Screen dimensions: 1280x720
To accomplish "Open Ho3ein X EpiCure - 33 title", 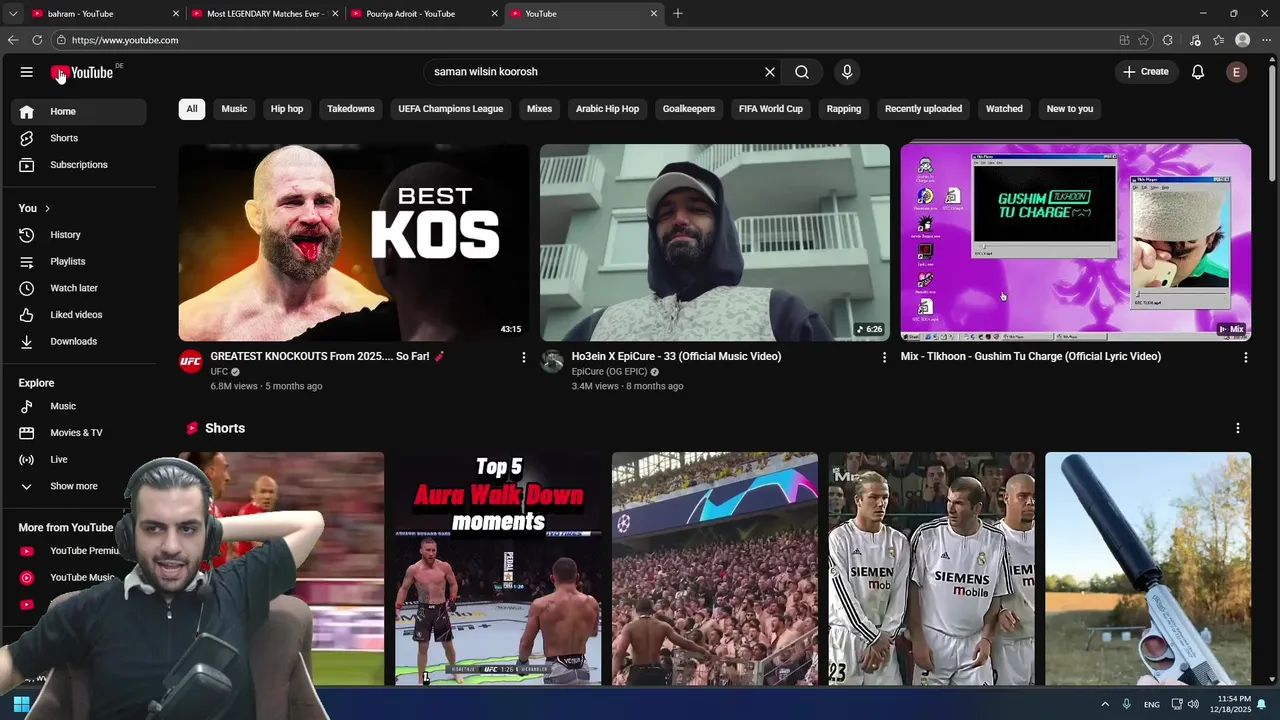I will click(676, 356).
